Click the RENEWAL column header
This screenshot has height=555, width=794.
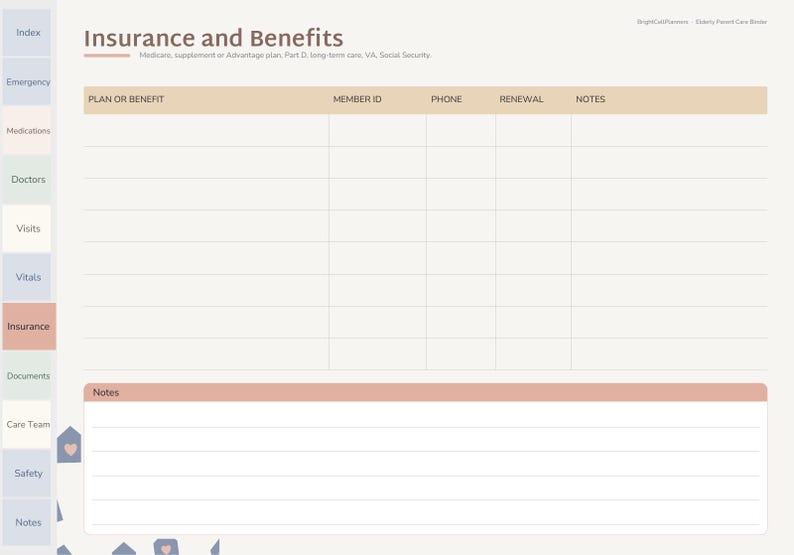point(521,99)
